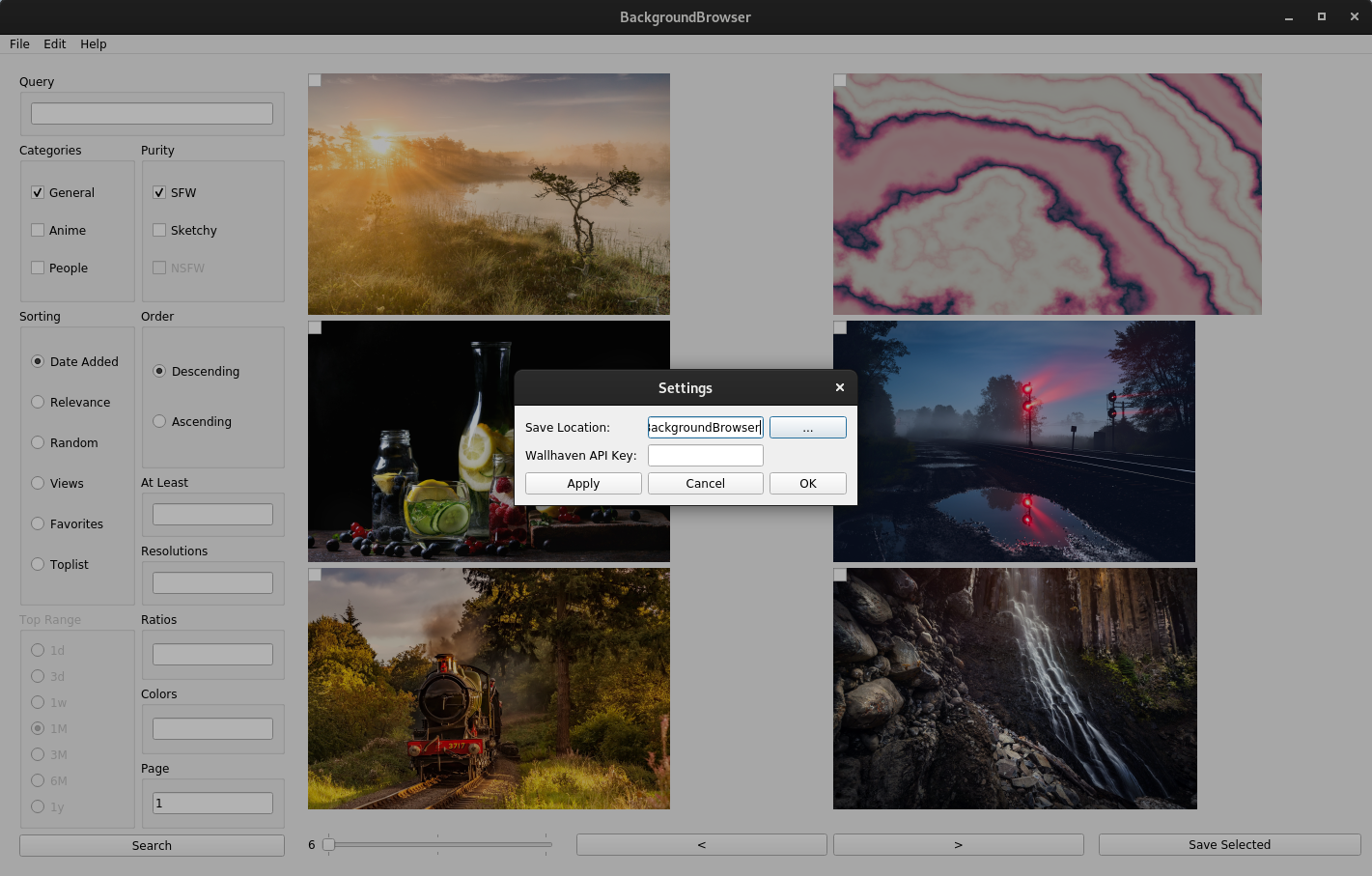Click the Ratios input field
The image size is (1372, 876).
point(212,654)
